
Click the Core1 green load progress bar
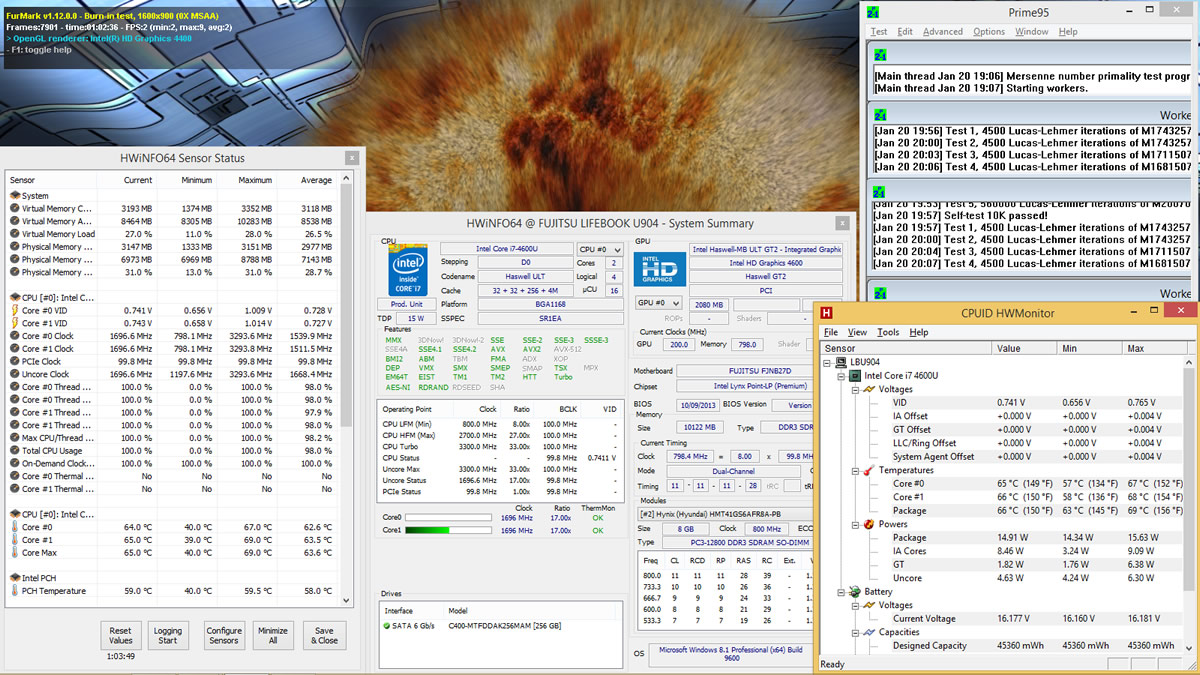(446, 530)
